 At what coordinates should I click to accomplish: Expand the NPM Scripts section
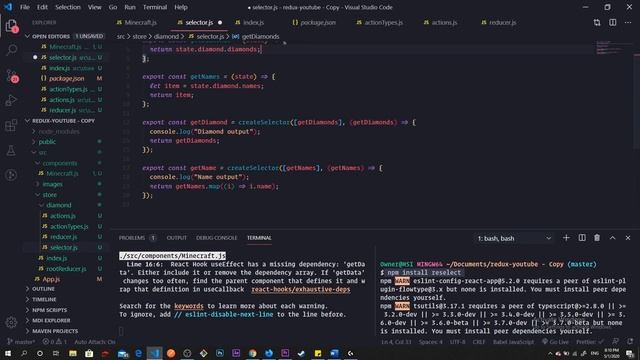click(x=49, y=310)
